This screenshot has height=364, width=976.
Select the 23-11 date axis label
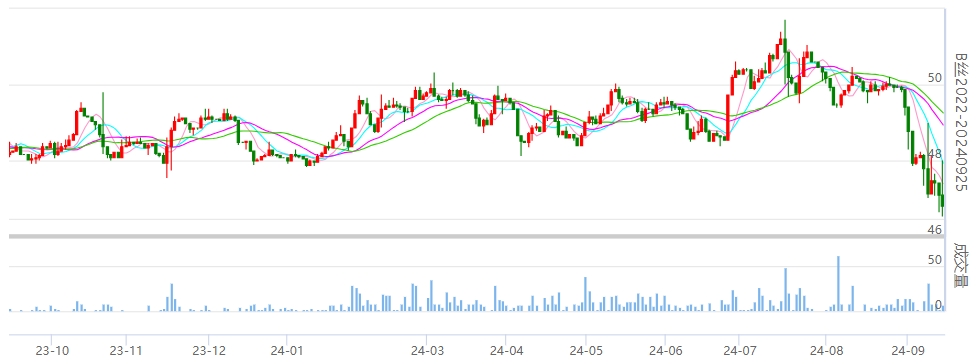point(126,349)
